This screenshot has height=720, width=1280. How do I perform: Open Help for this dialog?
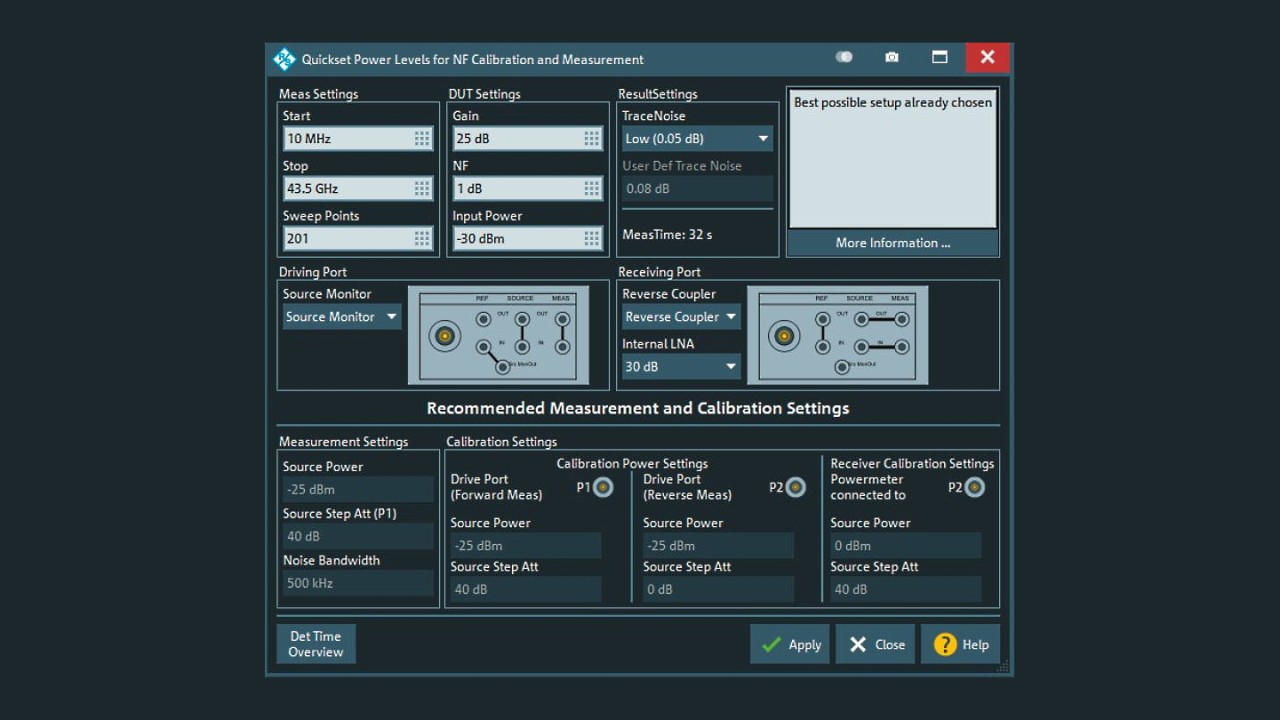tap(960, 645)
